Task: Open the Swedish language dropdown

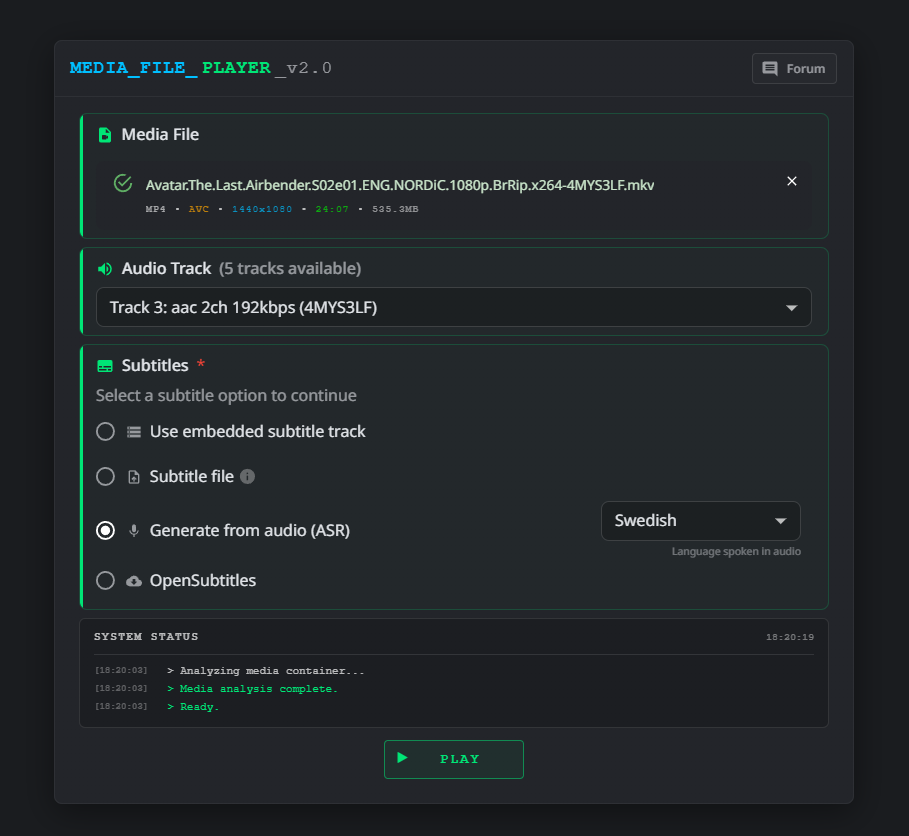Action: (700, 521)
